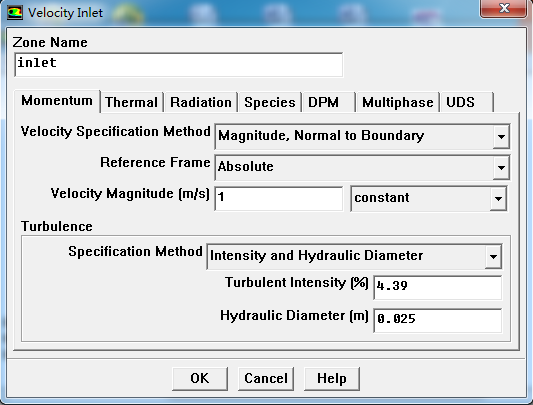
Task: Edit the Zone Name field
Action: [x=179, y=65]
